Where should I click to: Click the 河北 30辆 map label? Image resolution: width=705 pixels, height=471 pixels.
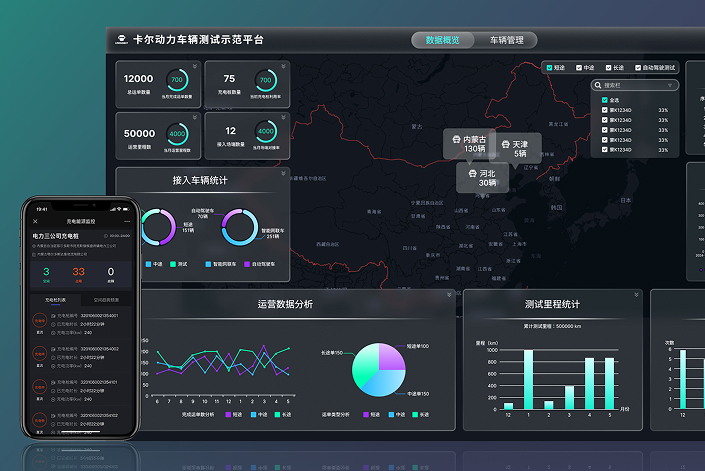pos(482,177)
